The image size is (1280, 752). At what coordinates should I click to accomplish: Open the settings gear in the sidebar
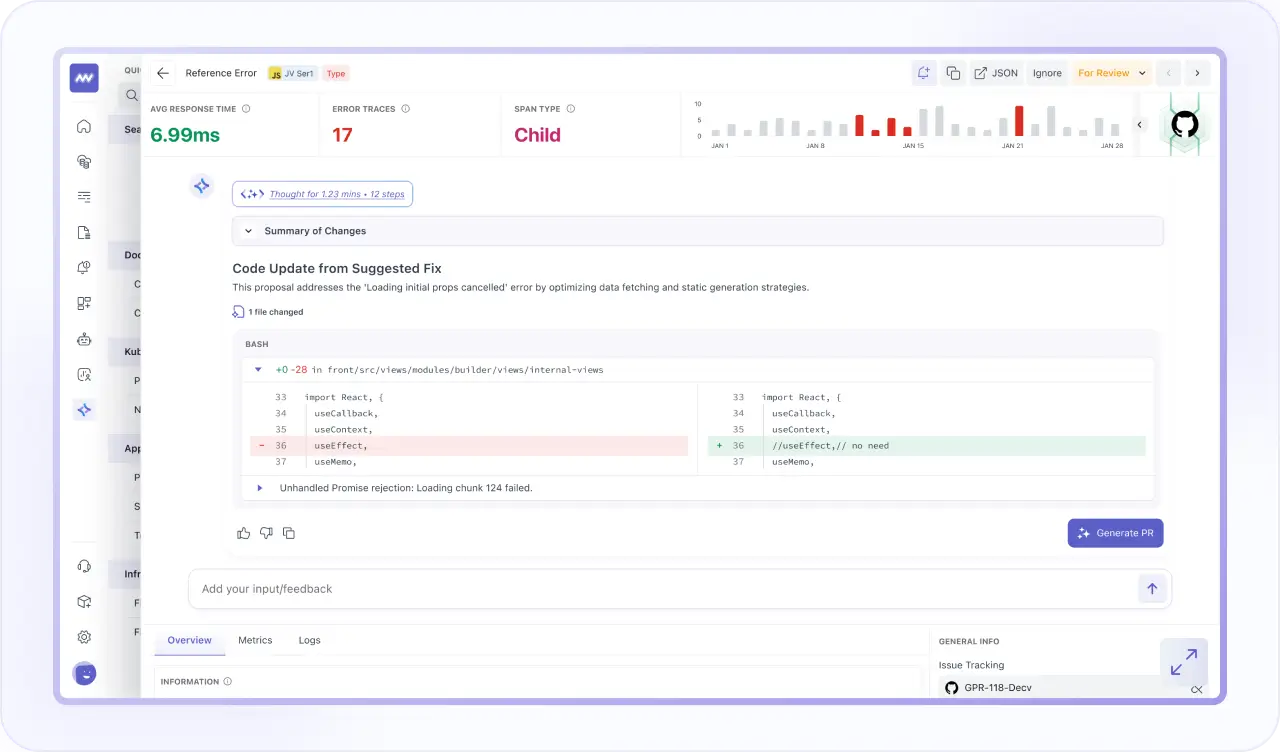pos(84,636)
